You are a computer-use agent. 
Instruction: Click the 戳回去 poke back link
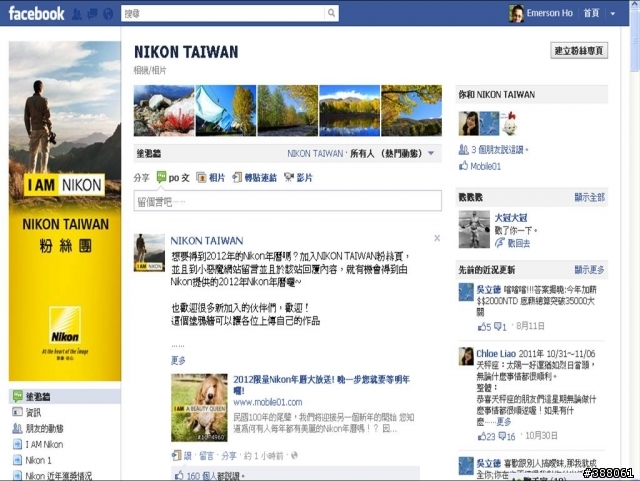click(518, 243)
